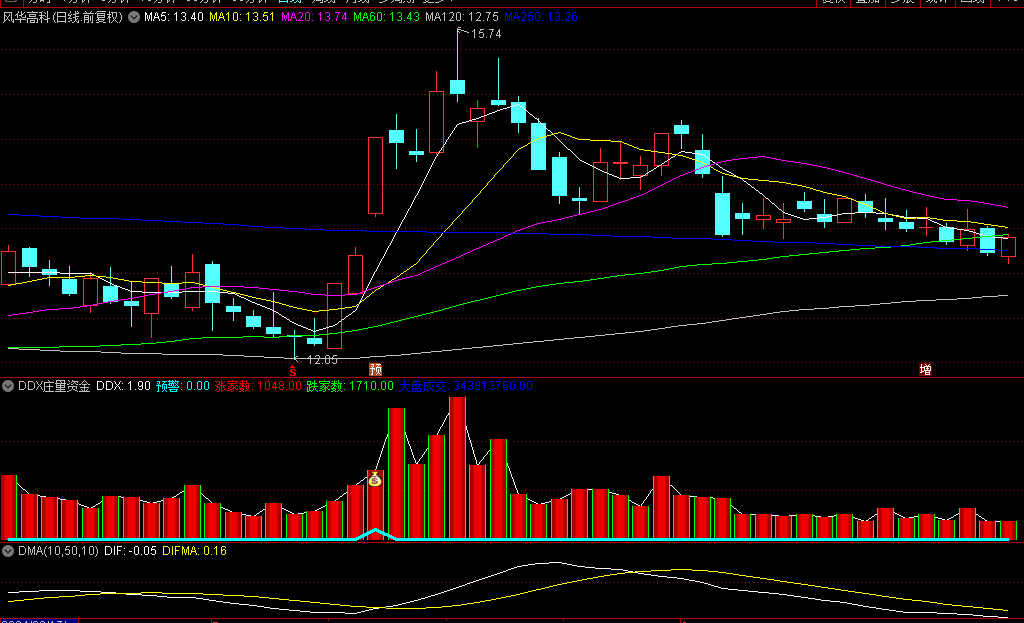Click the 12.05 low price label
This screenshot has width=1024, height=623.
[x=322, y=360]
